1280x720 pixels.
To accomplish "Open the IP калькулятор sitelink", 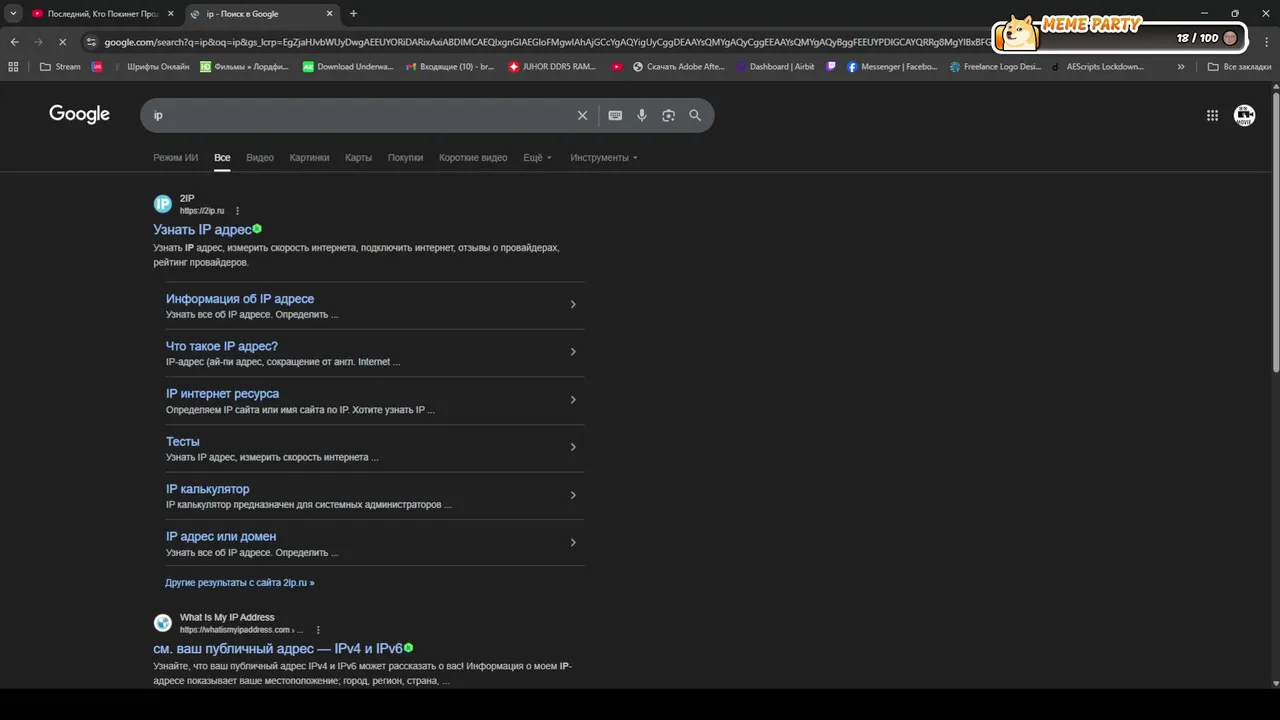I will 208,488.
